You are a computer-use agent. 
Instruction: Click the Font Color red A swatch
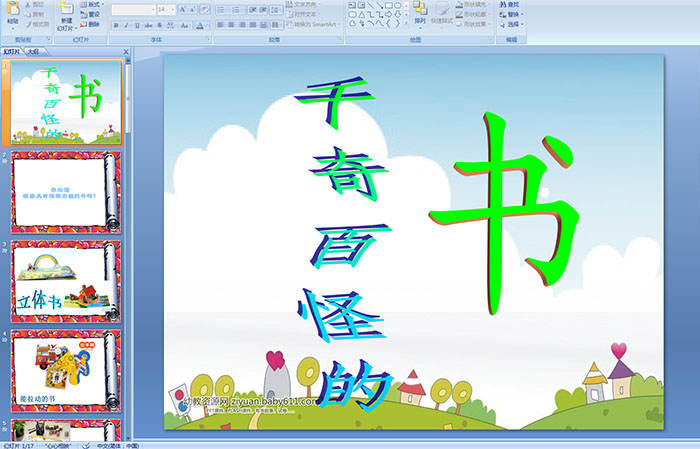[200, 26]
